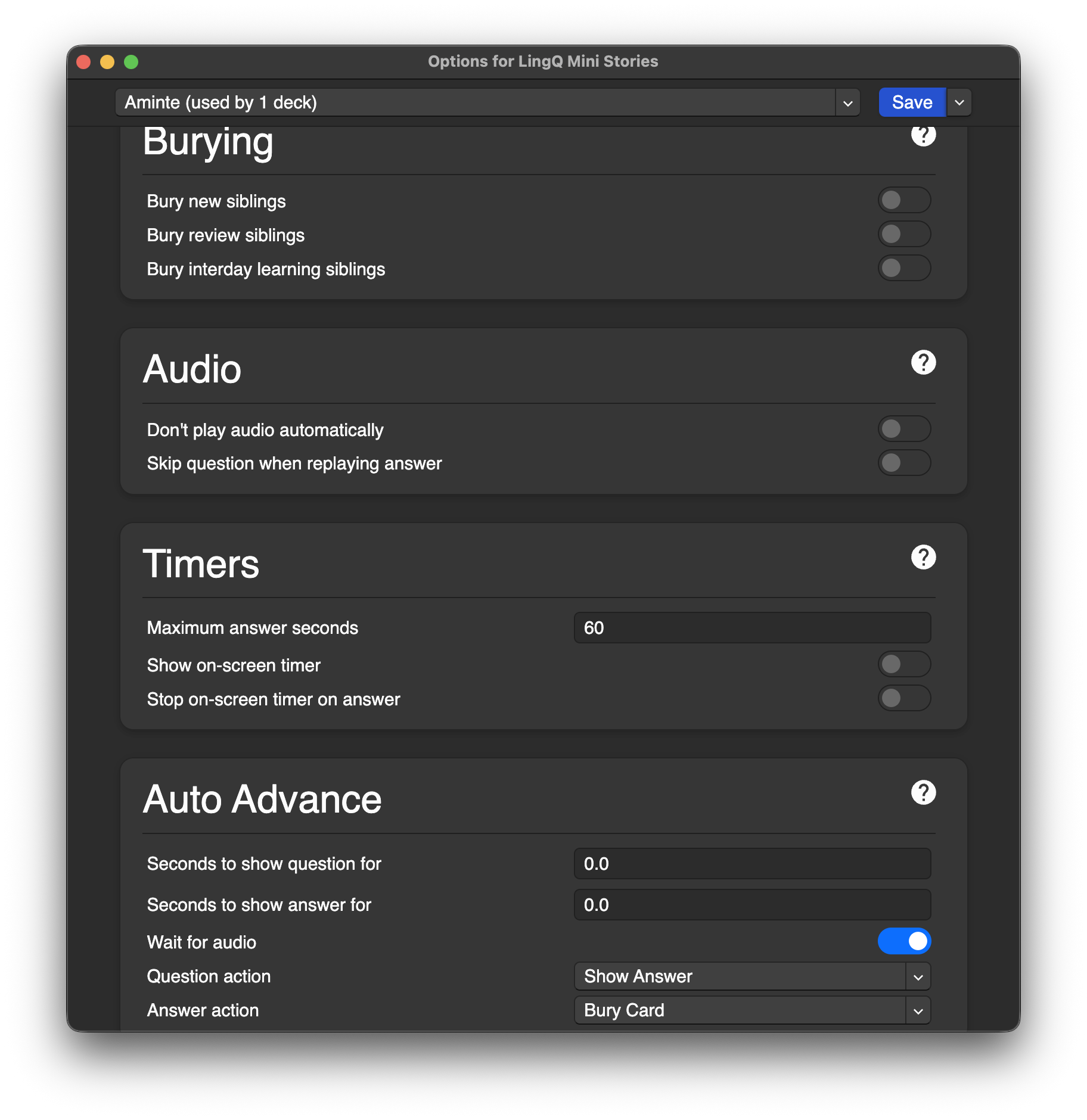
Task: Click the Timers section heading
Action: [201, 564]
